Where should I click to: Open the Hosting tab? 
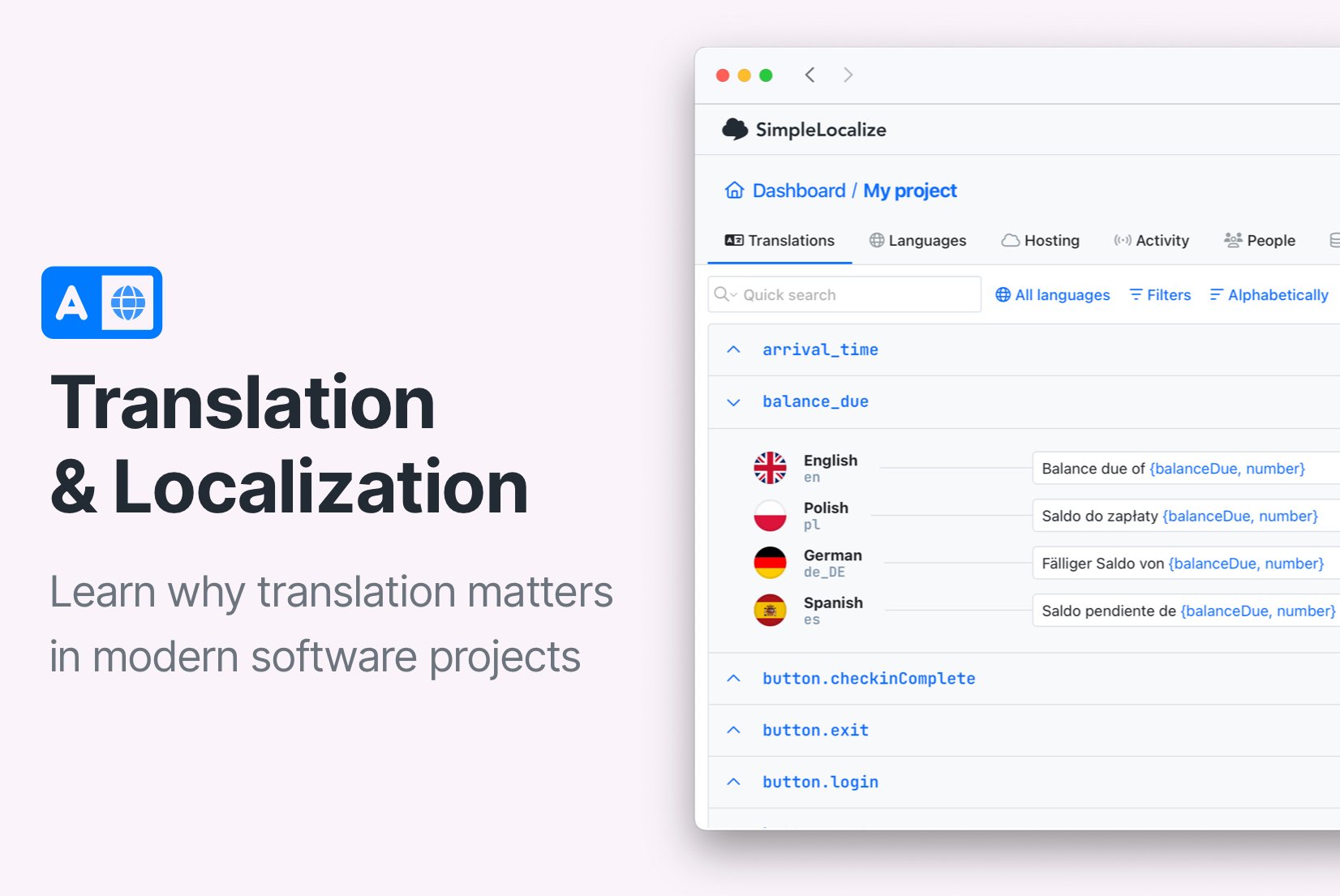coord(1041,240)
